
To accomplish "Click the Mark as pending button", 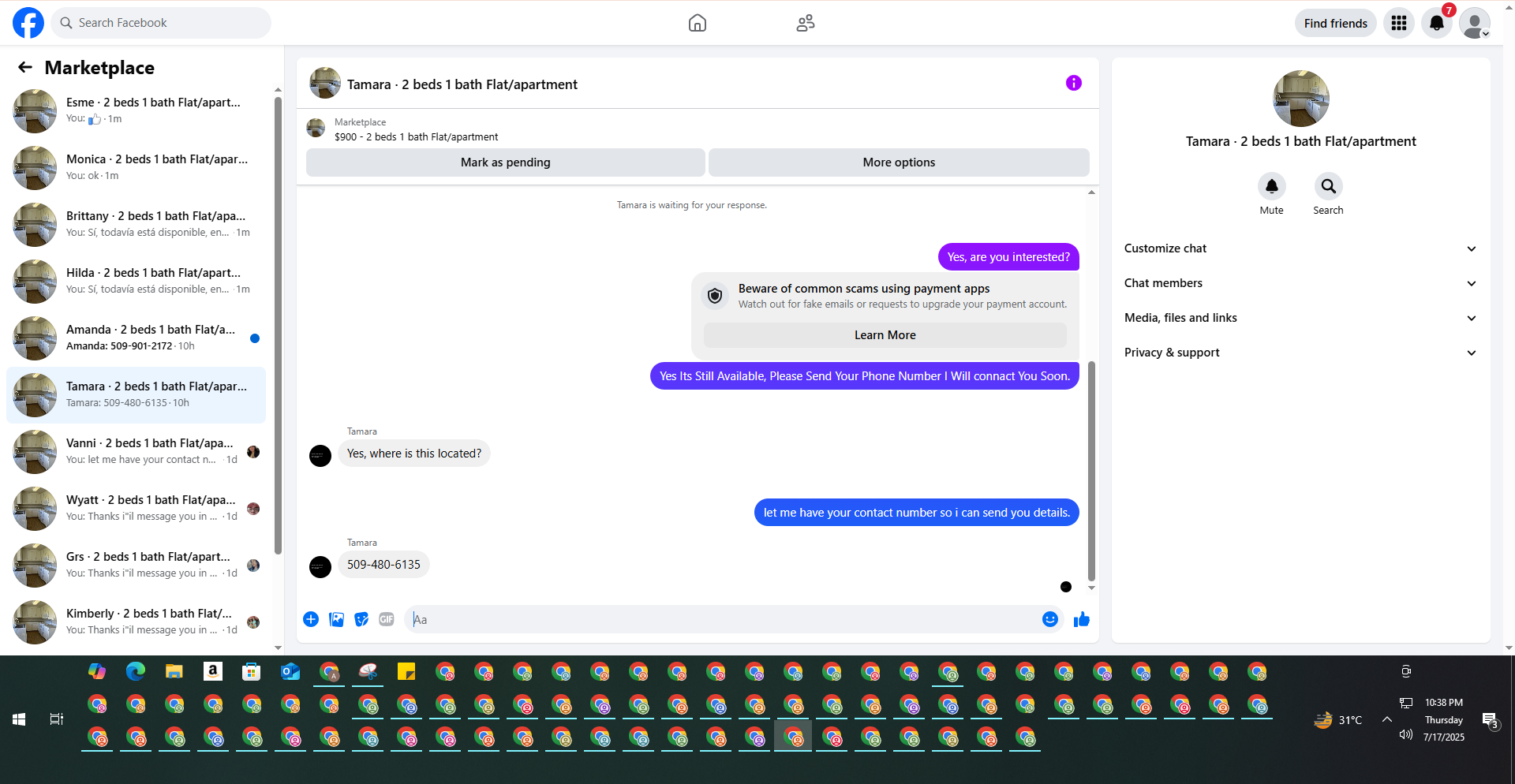I will 506,162.
